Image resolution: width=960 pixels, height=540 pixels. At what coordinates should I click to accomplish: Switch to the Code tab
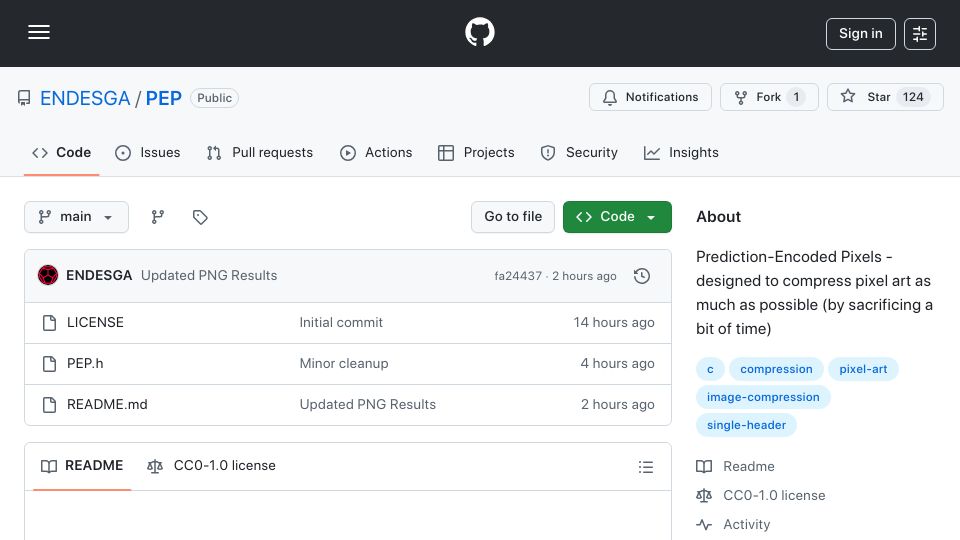pyautogui.click(x=61, y=152)
